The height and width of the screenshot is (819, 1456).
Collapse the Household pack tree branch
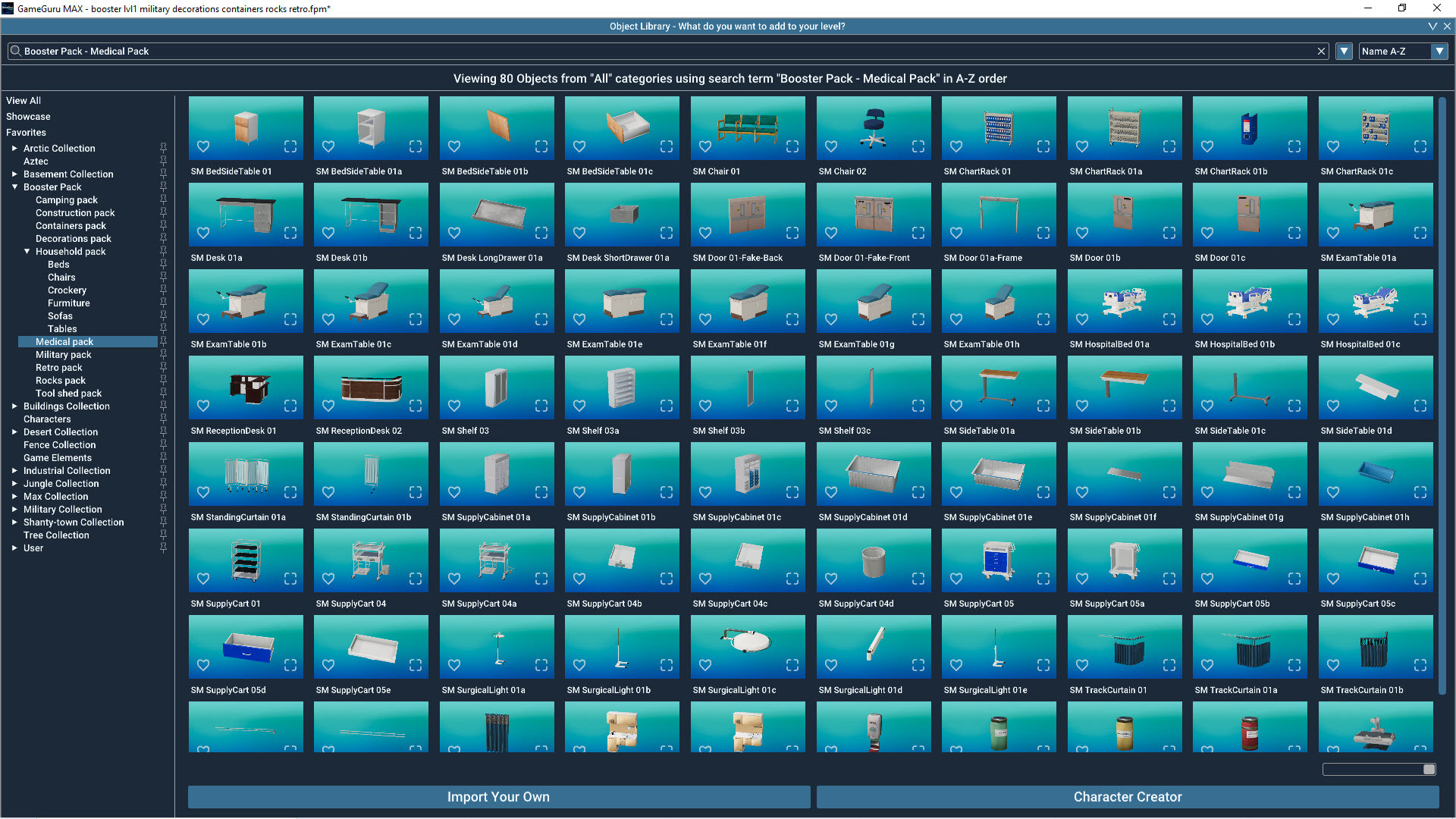(27, 251)
